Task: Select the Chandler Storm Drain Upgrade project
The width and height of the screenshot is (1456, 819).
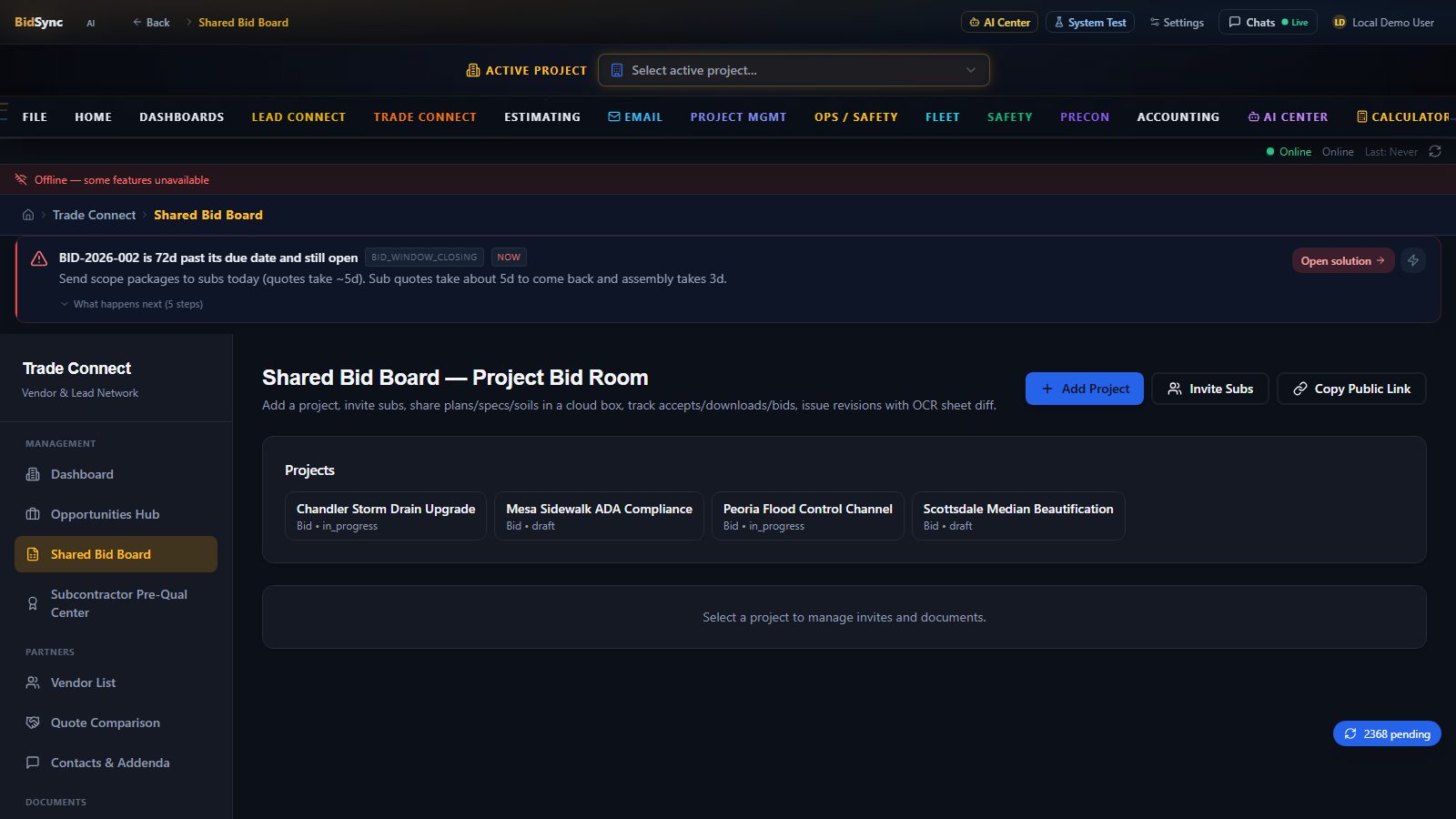Action: (386, 516)
